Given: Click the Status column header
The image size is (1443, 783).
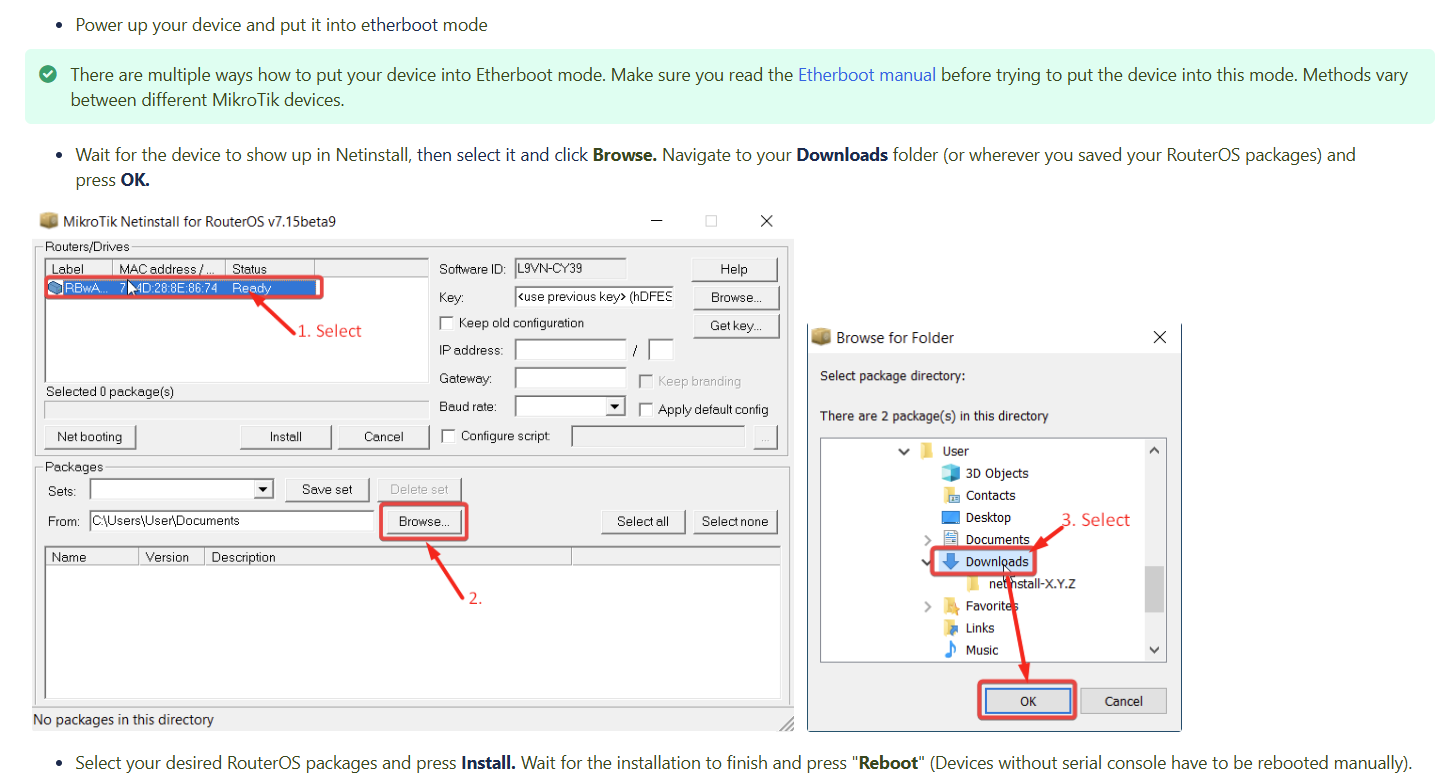Looking at the screenshot, I should 270,268.
